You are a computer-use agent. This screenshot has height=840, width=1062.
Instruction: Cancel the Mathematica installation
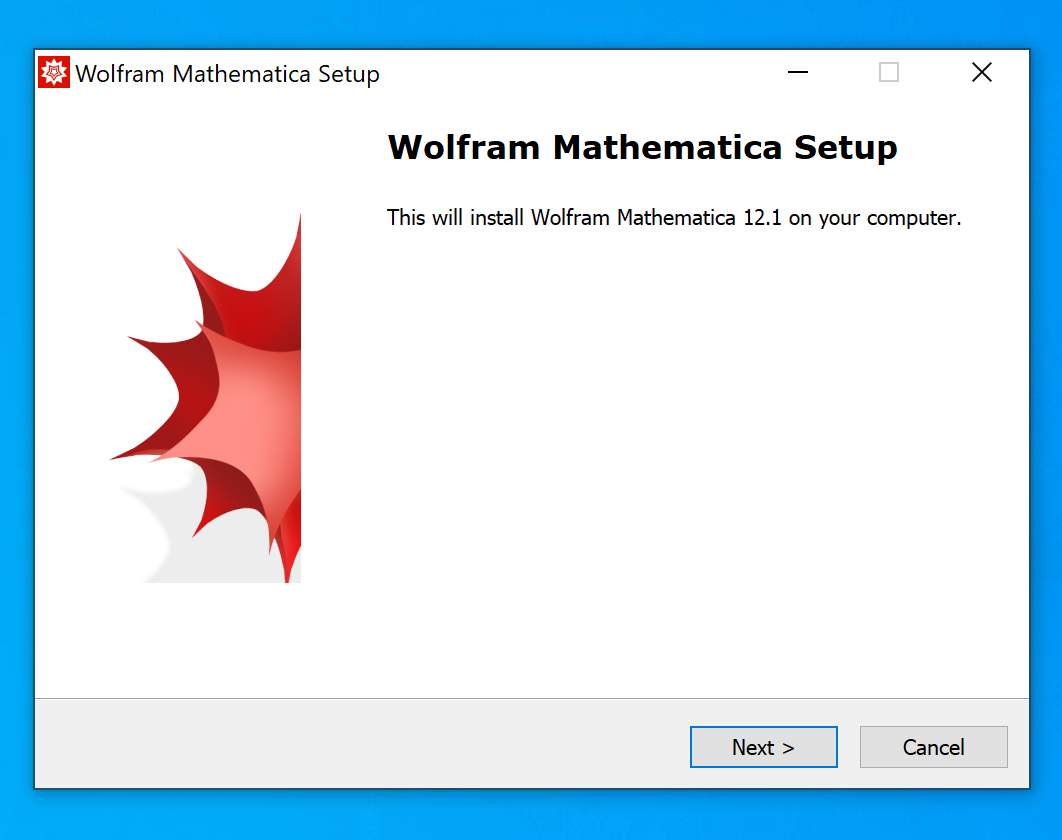[933, 747]
